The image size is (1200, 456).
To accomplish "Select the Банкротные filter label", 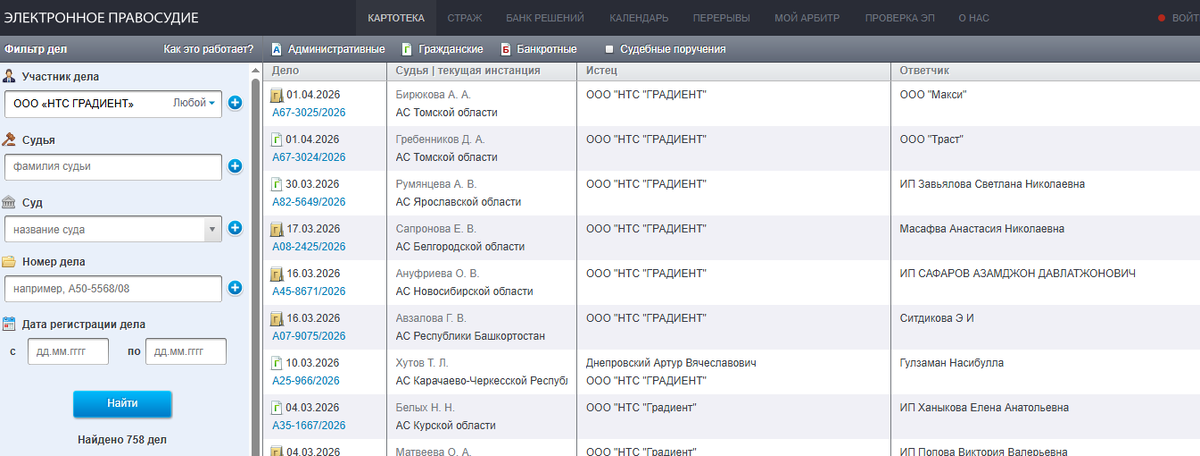I will [547, 49].
